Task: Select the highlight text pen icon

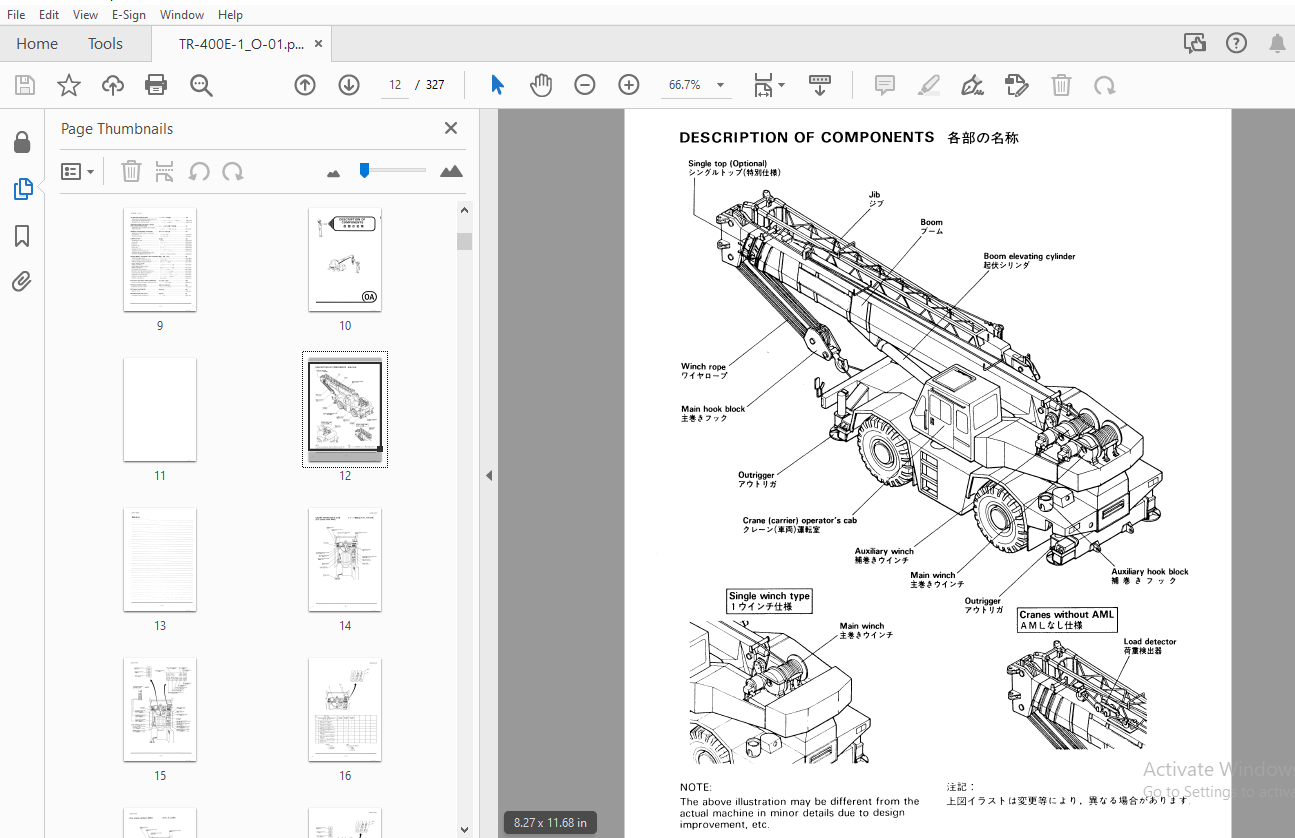Action: [929, 85]
